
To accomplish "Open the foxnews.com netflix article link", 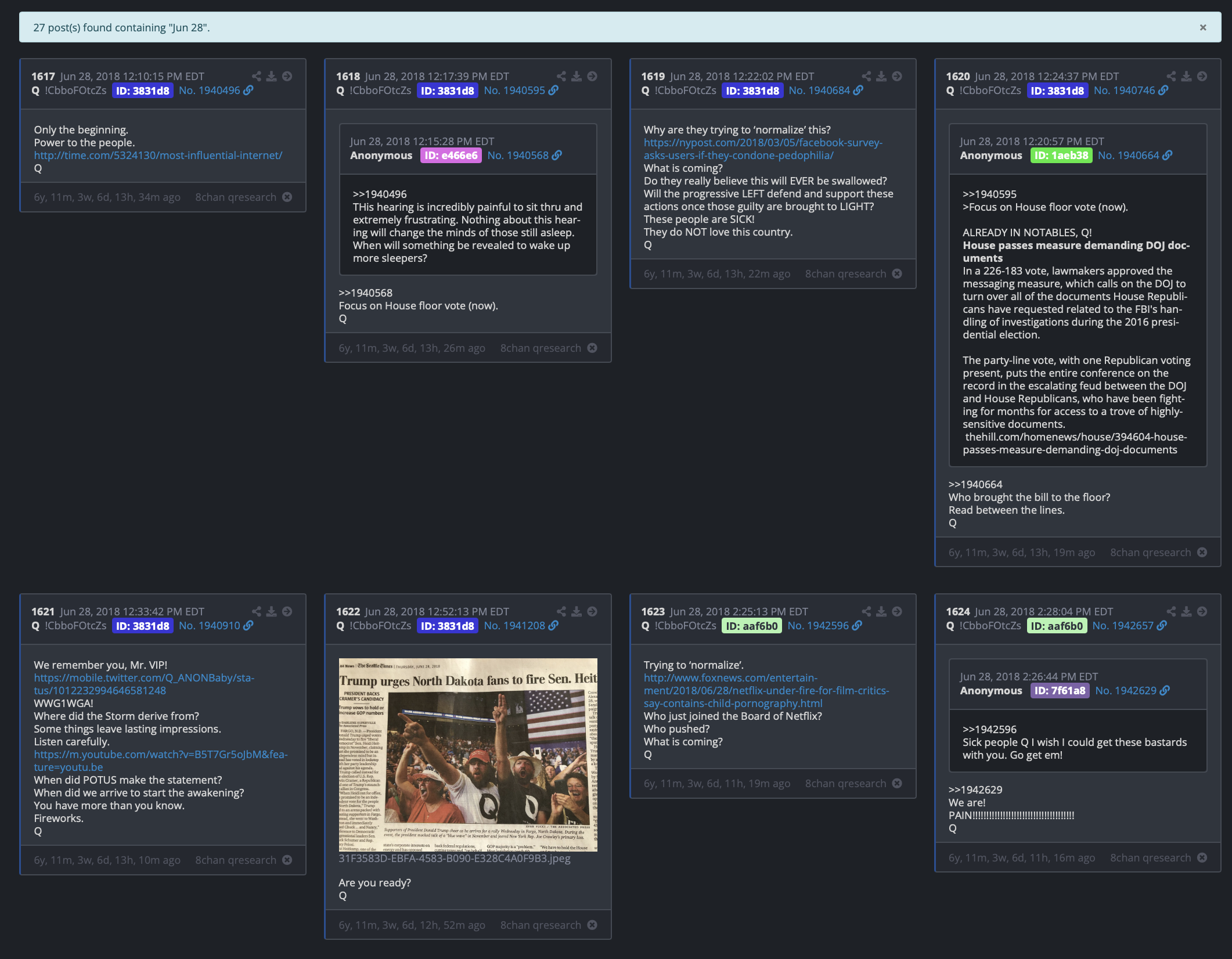I will click(x=766, y=691).
